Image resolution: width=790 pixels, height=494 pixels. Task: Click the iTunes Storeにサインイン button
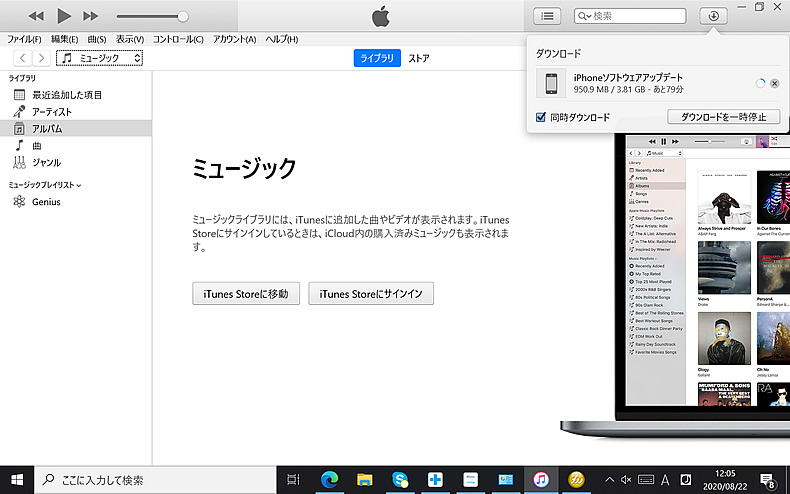(371, 293)
